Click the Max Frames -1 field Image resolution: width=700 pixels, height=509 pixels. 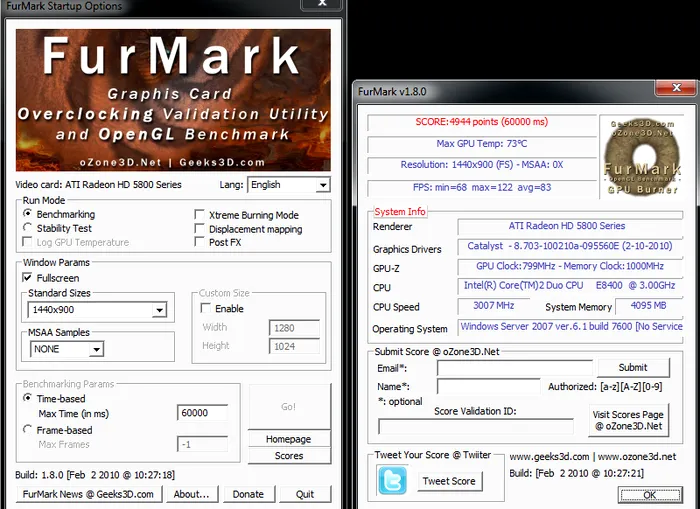point(202,444)
